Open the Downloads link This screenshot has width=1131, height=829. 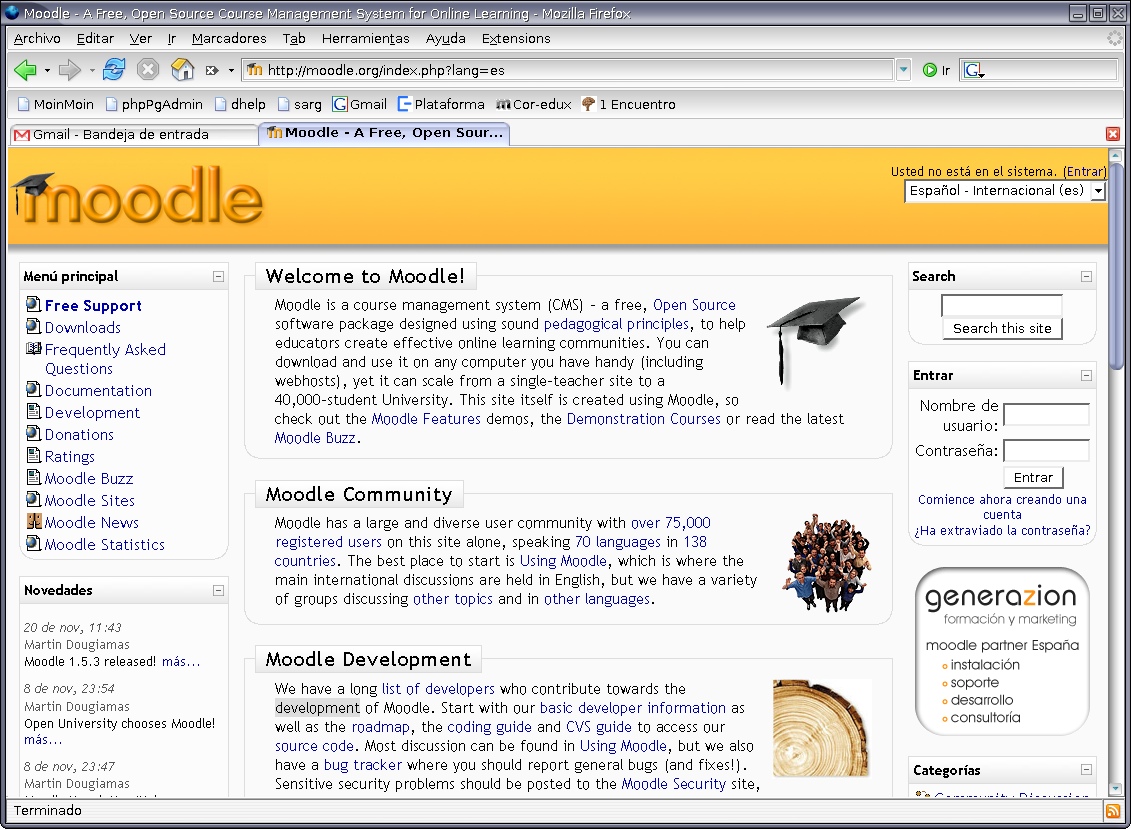(82, 328)
